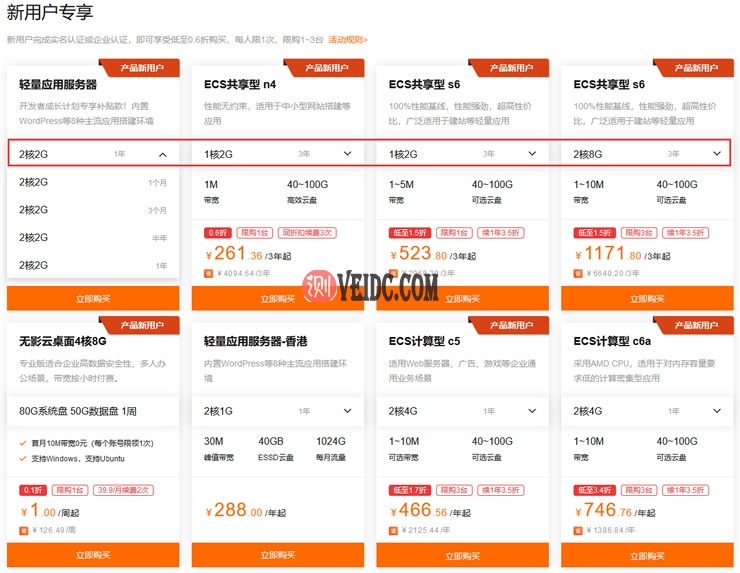Click 1M 带宽 spec on n4 card
The height and width of the screenshot is (573, 740).
(x=211, y=192)
